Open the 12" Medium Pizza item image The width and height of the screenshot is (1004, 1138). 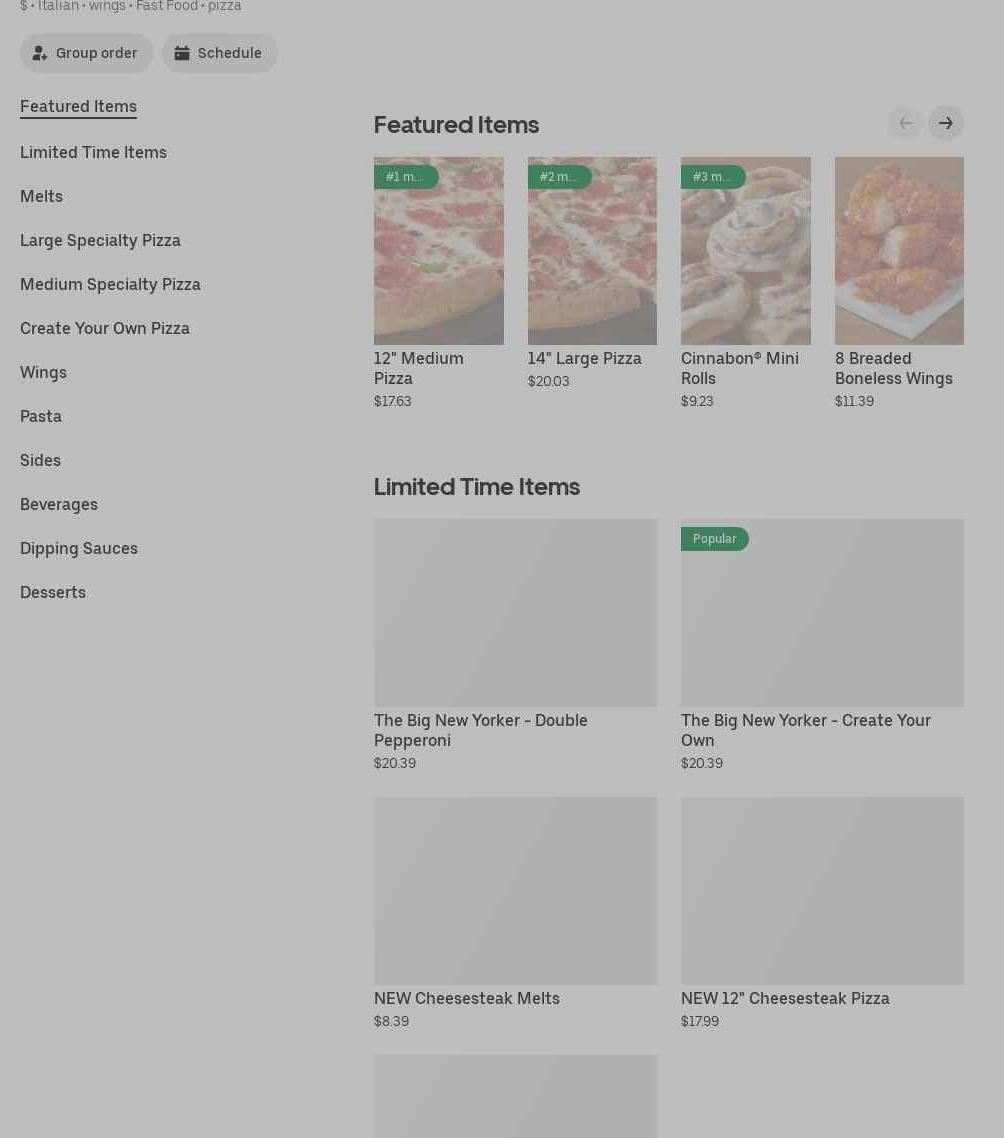439,251
